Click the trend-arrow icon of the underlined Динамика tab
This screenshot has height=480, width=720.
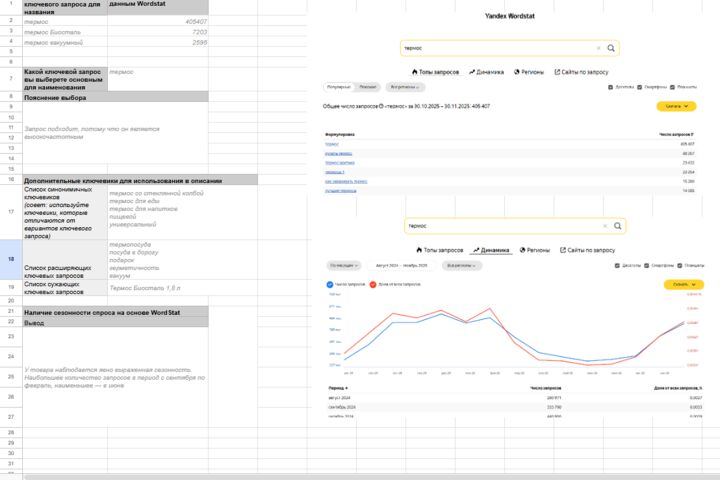coord(476,250)
